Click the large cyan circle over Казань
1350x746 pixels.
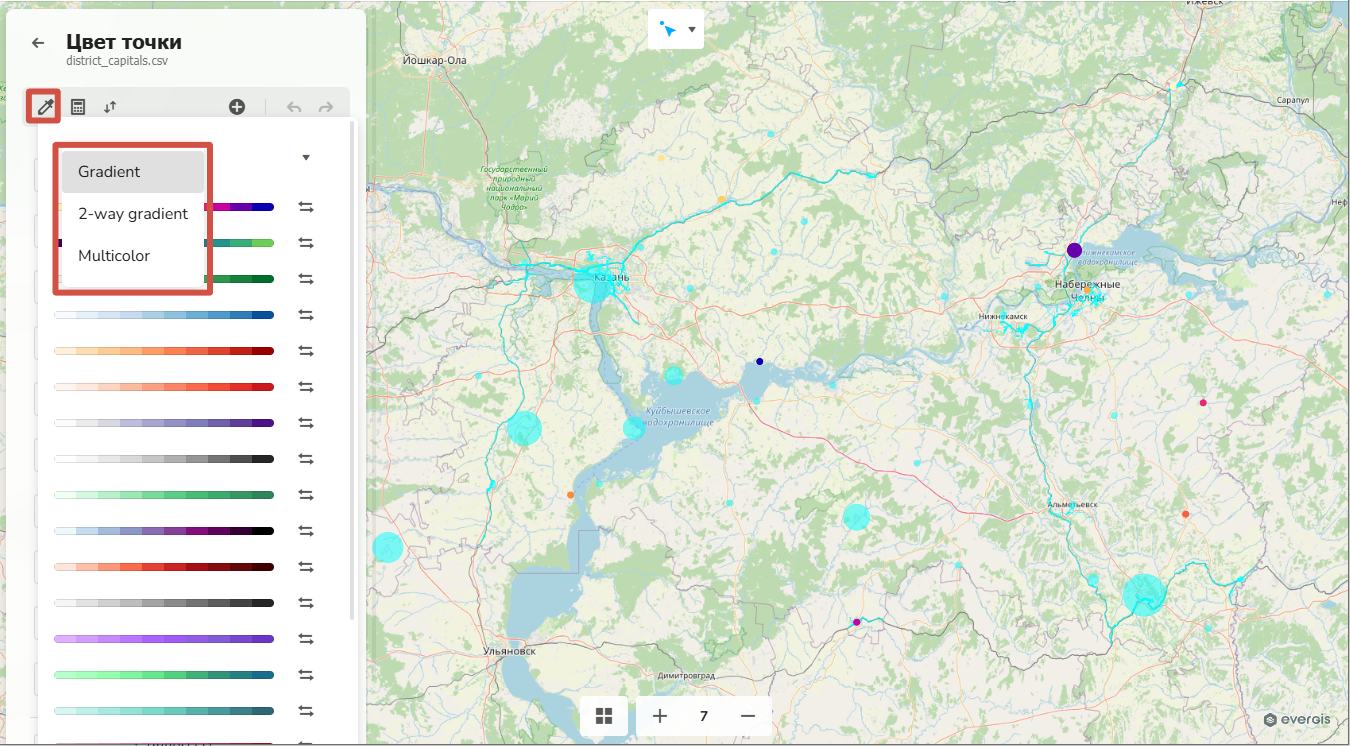592,283
